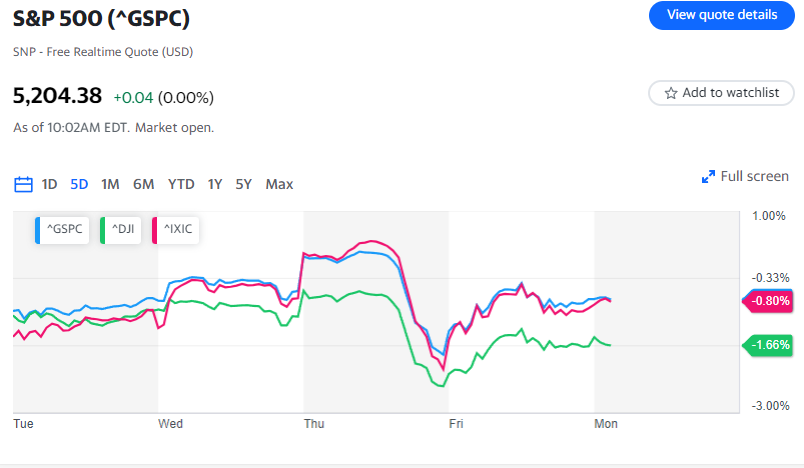Select the 5Y time range
The width and height of the screenshot is (804, 468).
[244, 184]
